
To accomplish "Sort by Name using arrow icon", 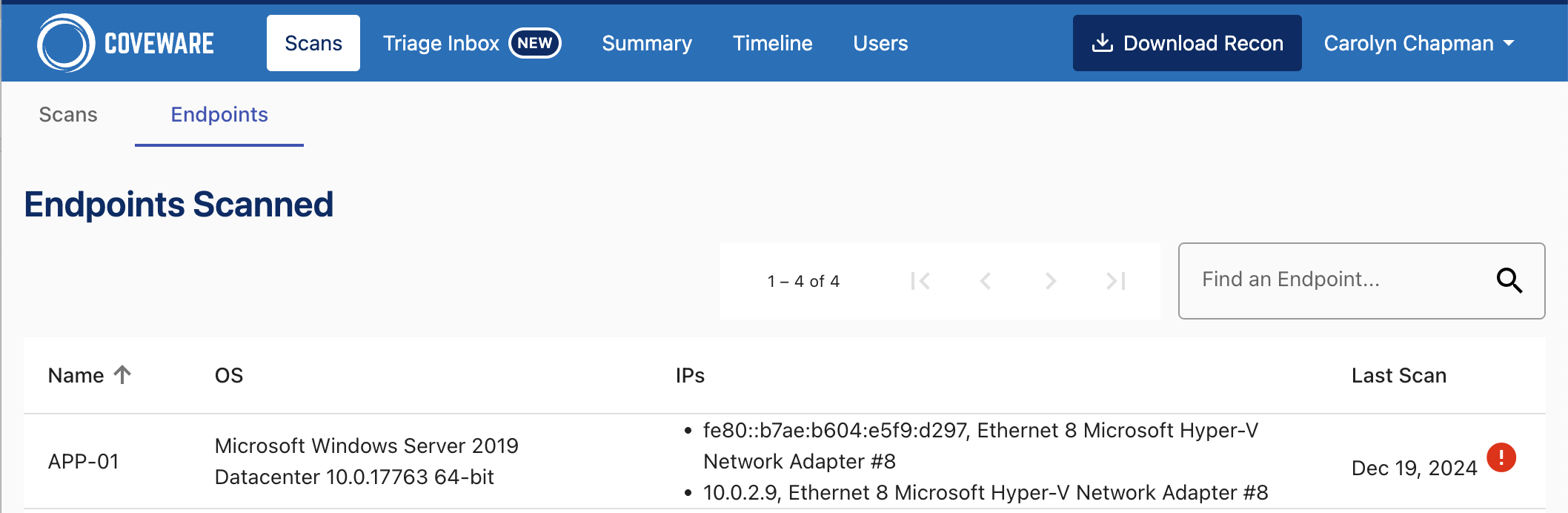I will click(x=123, y=374).
